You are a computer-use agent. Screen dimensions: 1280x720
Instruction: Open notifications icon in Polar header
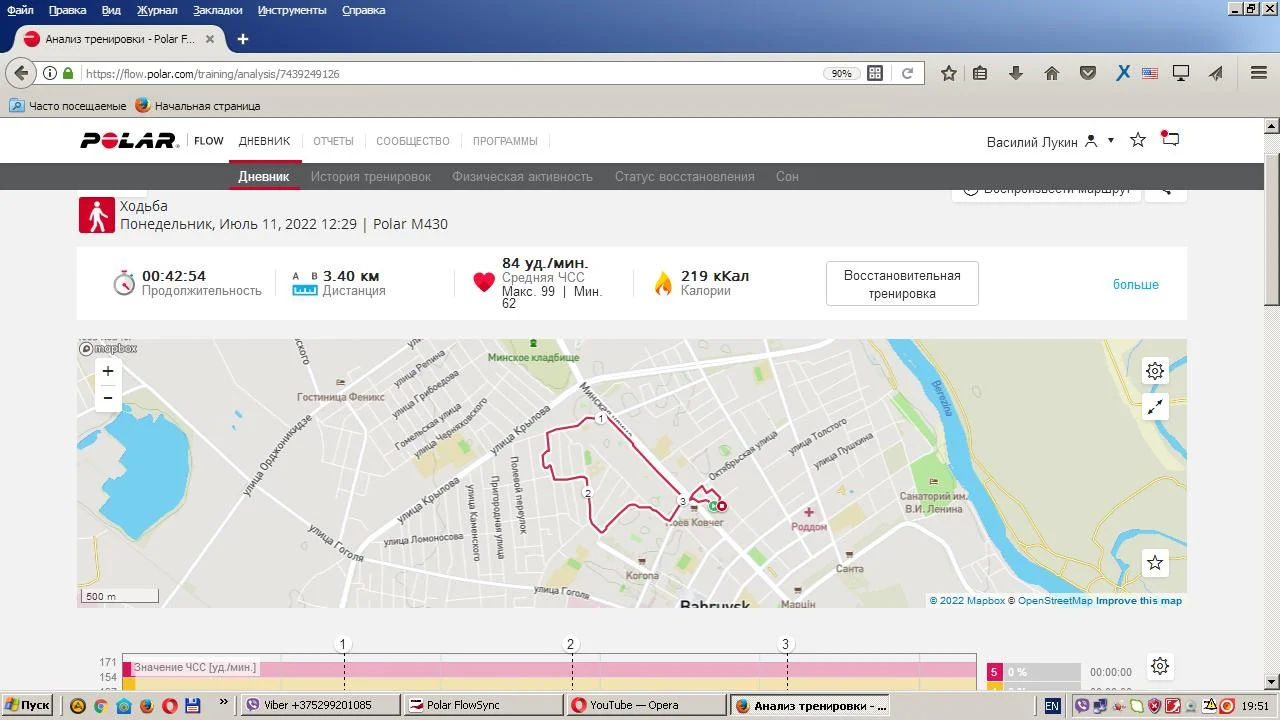coord(1170,140)
